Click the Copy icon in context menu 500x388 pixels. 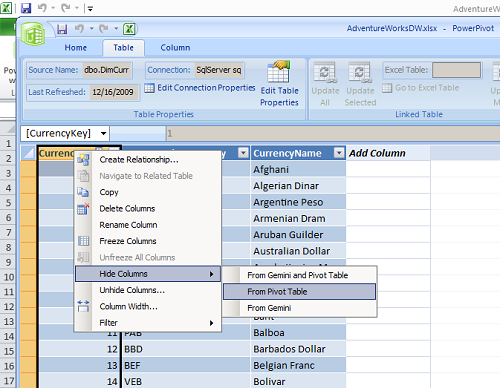point(83,192)
